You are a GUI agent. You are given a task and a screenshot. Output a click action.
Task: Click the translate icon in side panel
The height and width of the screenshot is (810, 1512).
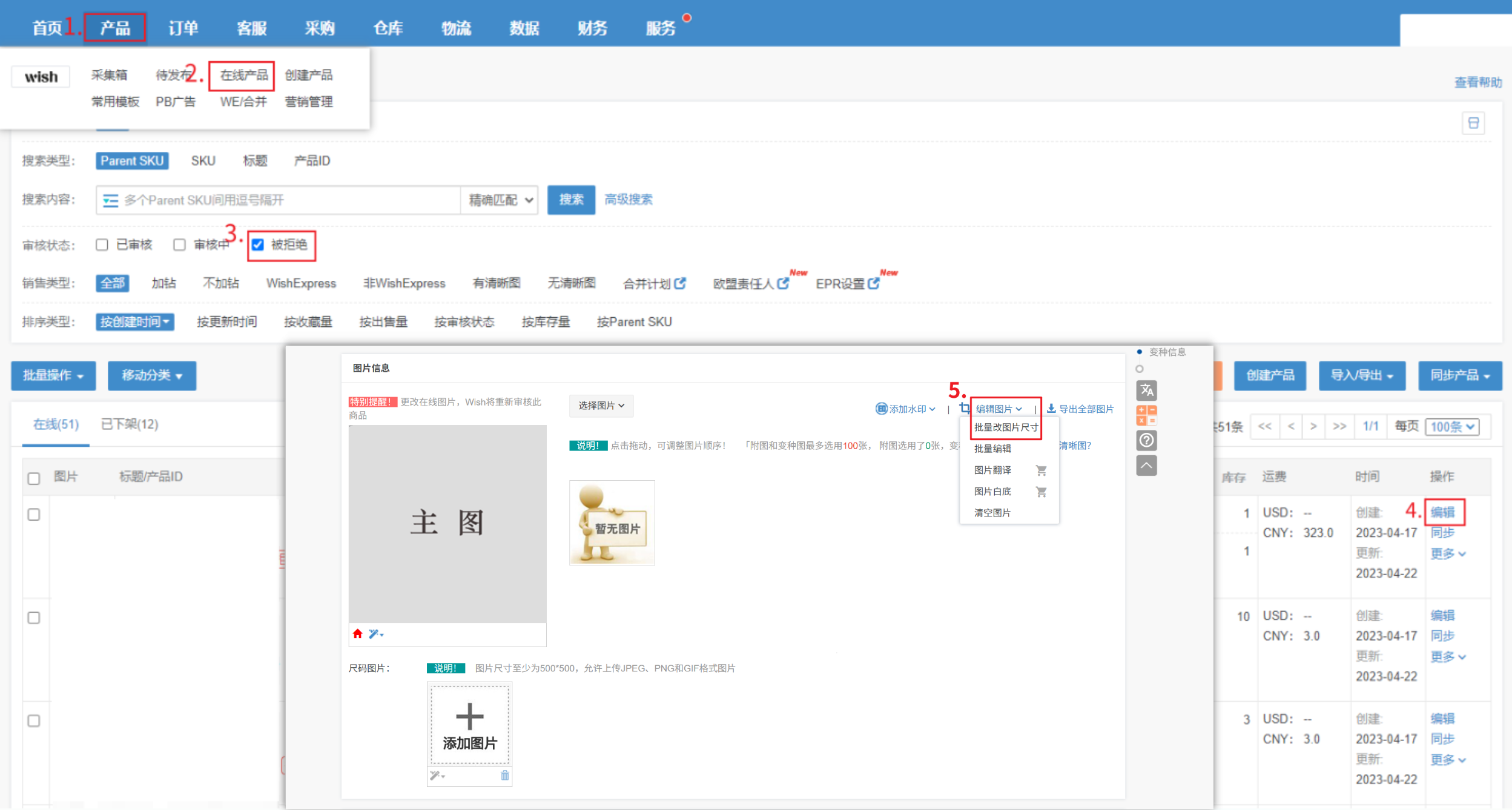pos(1146,390)
